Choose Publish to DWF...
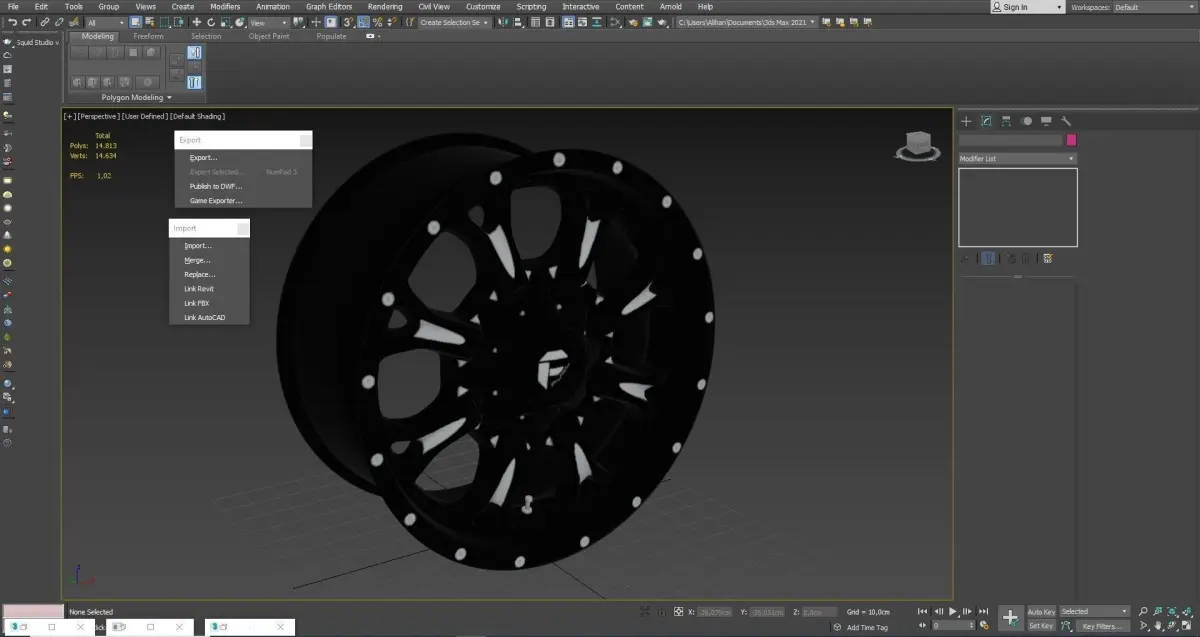 (x=216, y=186)
